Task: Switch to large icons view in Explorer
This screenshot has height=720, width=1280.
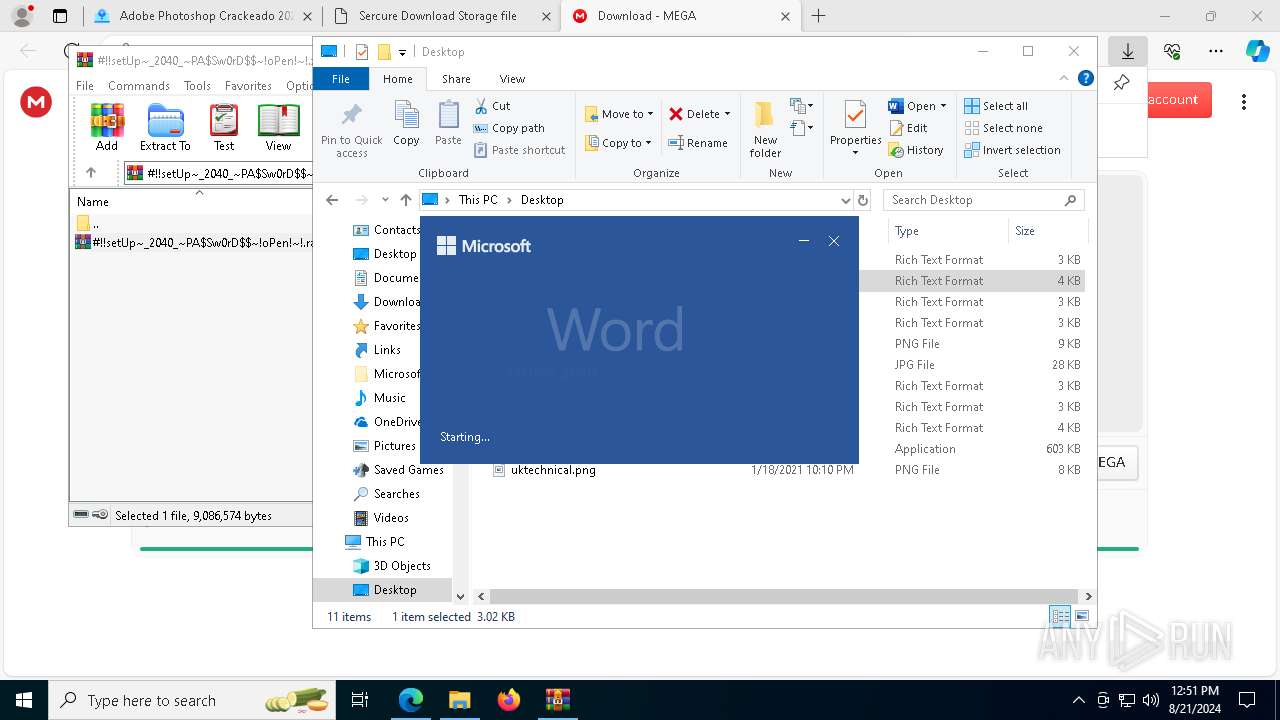Action: point(1081,616)
